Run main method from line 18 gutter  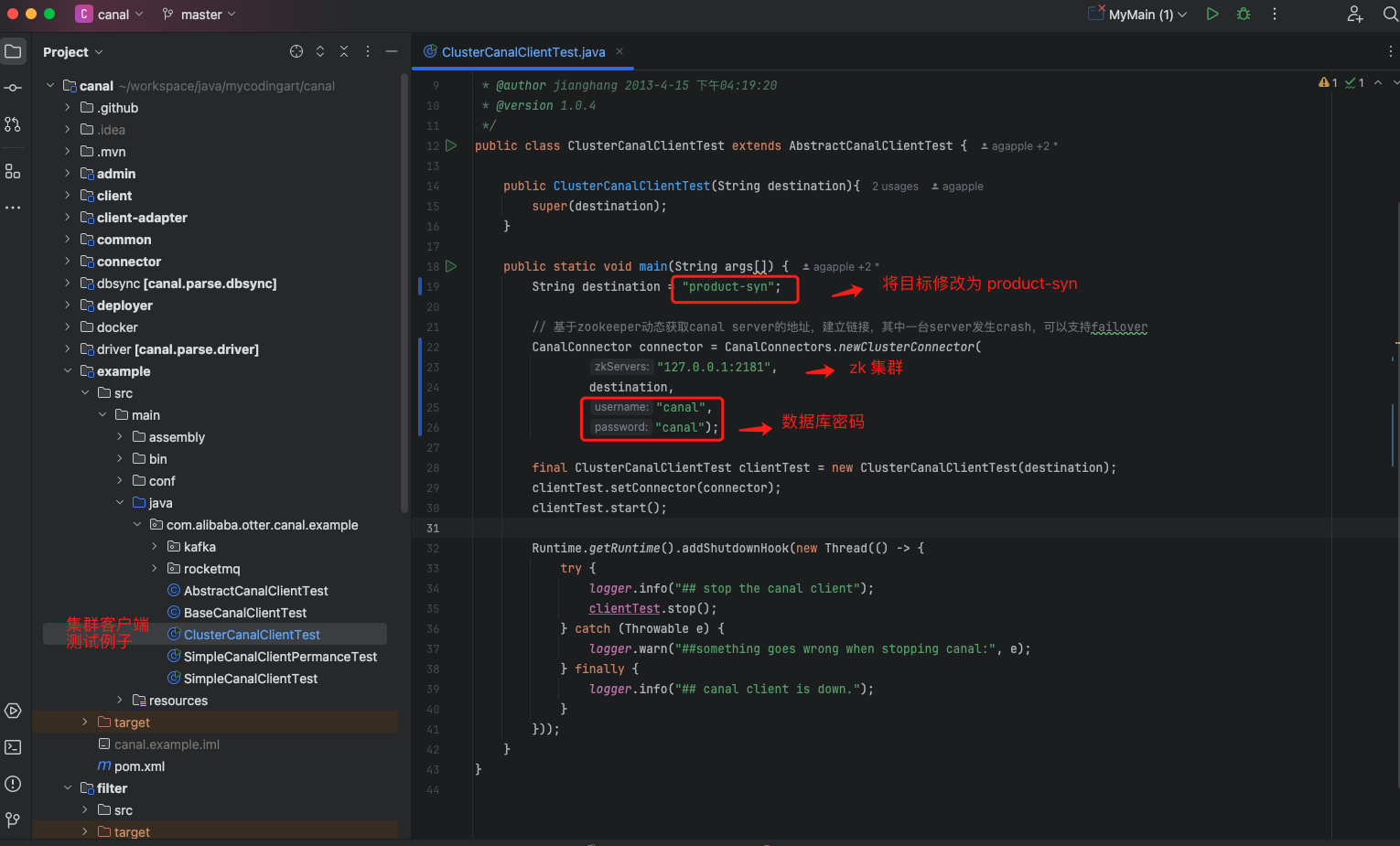click(x=451, y=266)
